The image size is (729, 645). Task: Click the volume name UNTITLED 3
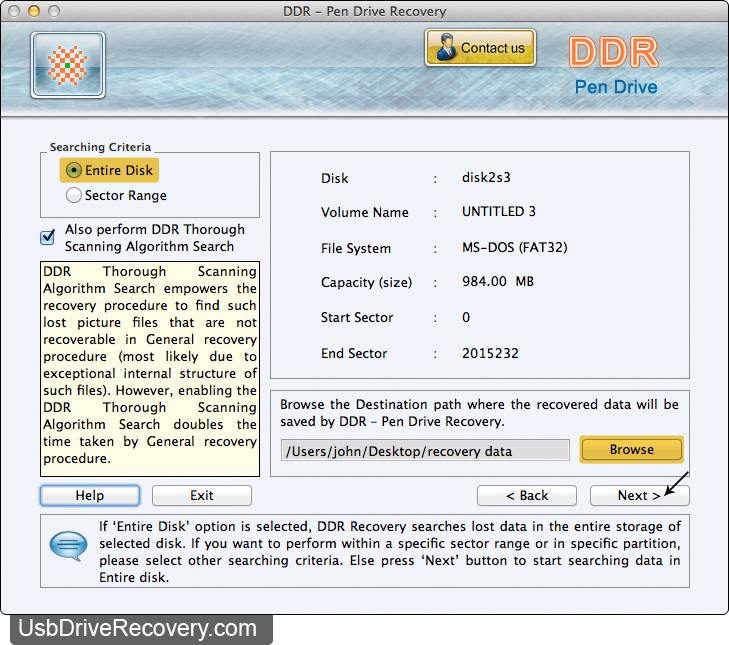(498, 212)
